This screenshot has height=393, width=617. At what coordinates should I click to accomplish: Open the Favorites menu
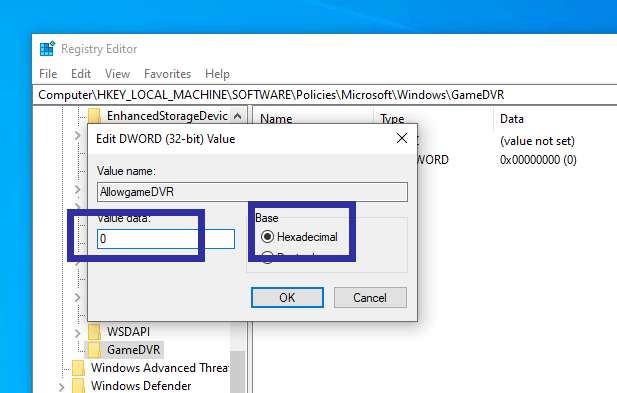point(167,74)
